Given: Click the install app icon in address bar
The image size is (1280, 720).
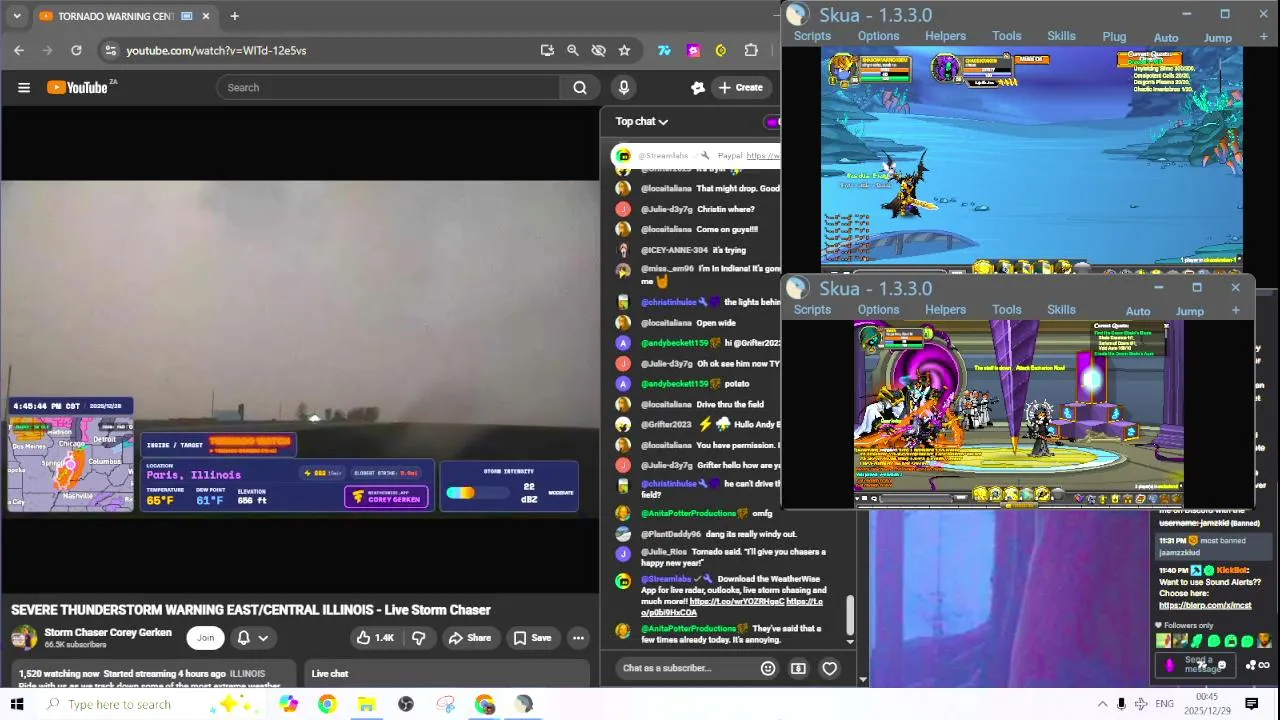Looking at the screenshot, I should pyautogui.click(x=547, y=50).
